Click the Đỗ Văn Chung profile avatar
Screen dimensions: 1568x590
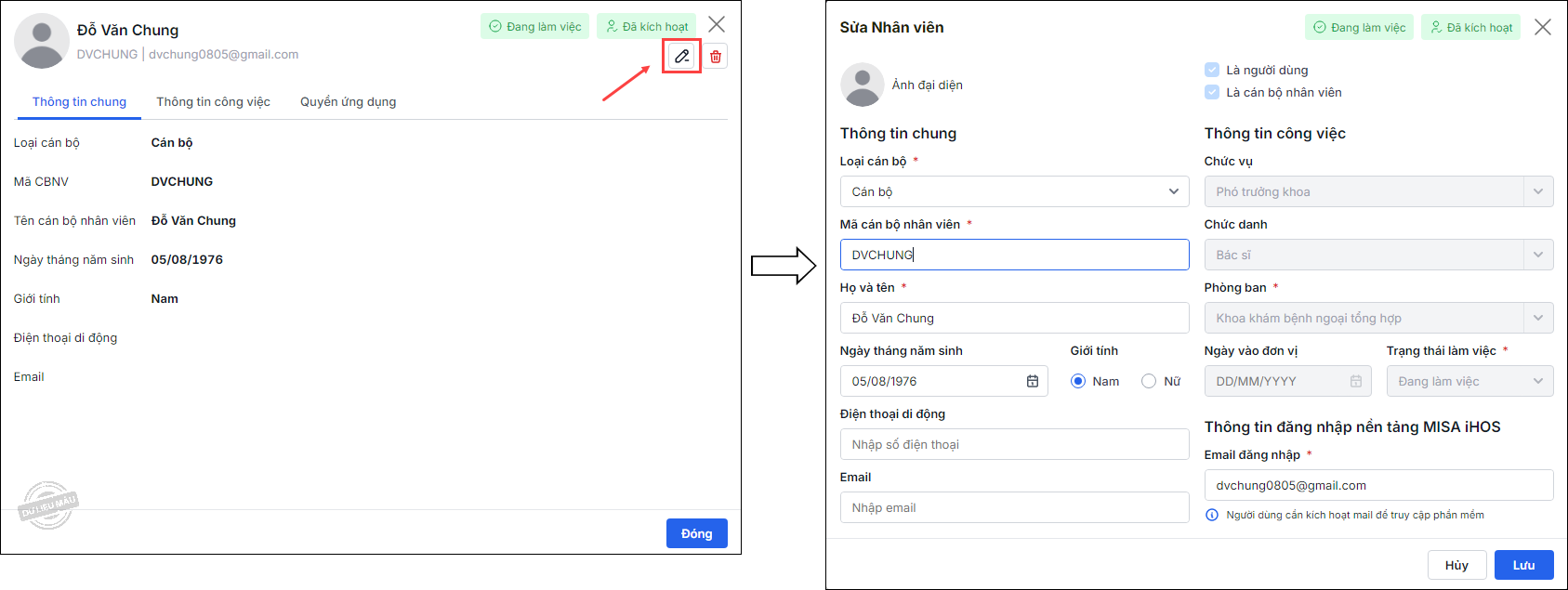pyautogui.click(x=42, y=41)
